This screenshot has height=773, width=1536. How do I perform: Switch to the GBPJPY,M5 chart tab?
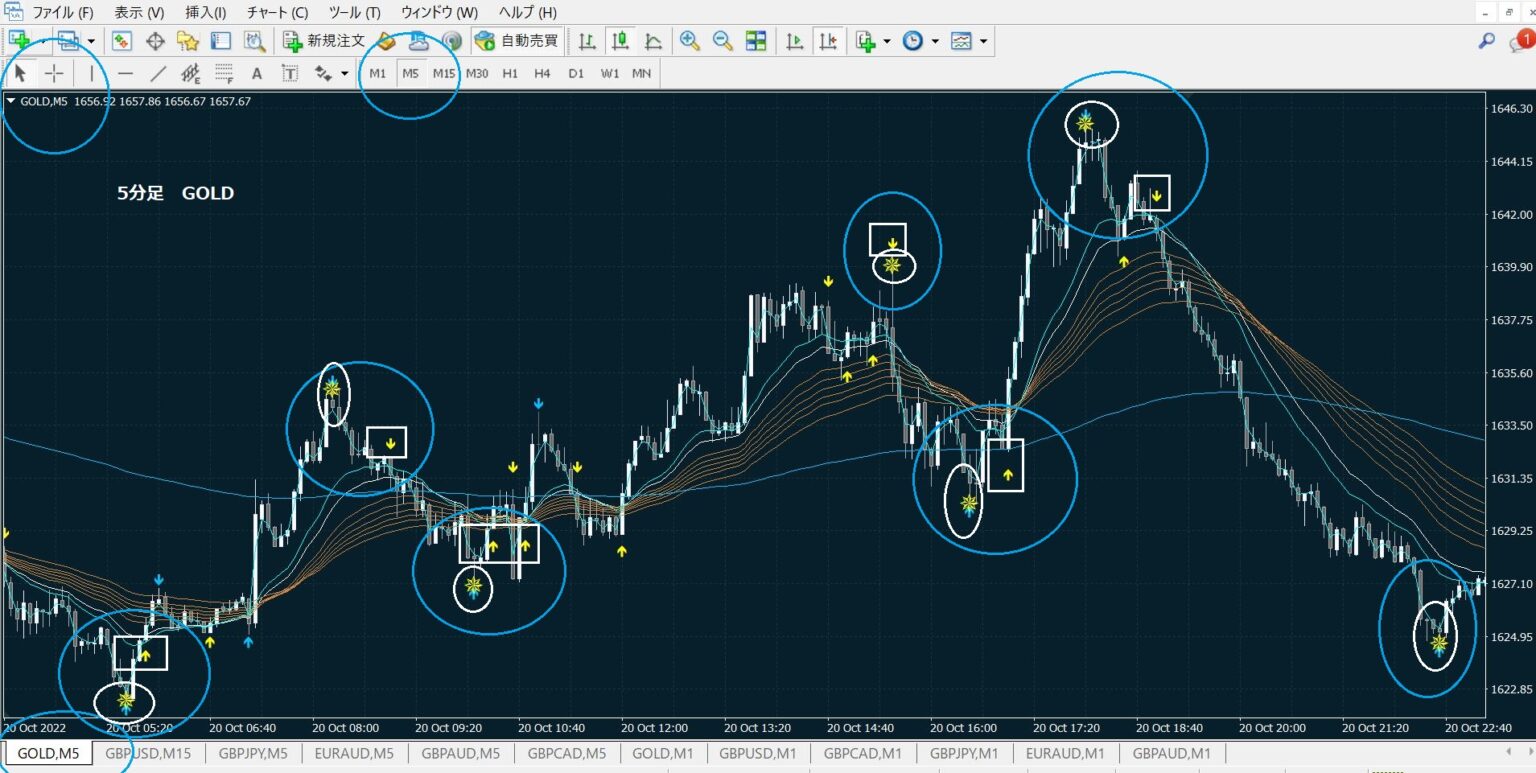253,753
